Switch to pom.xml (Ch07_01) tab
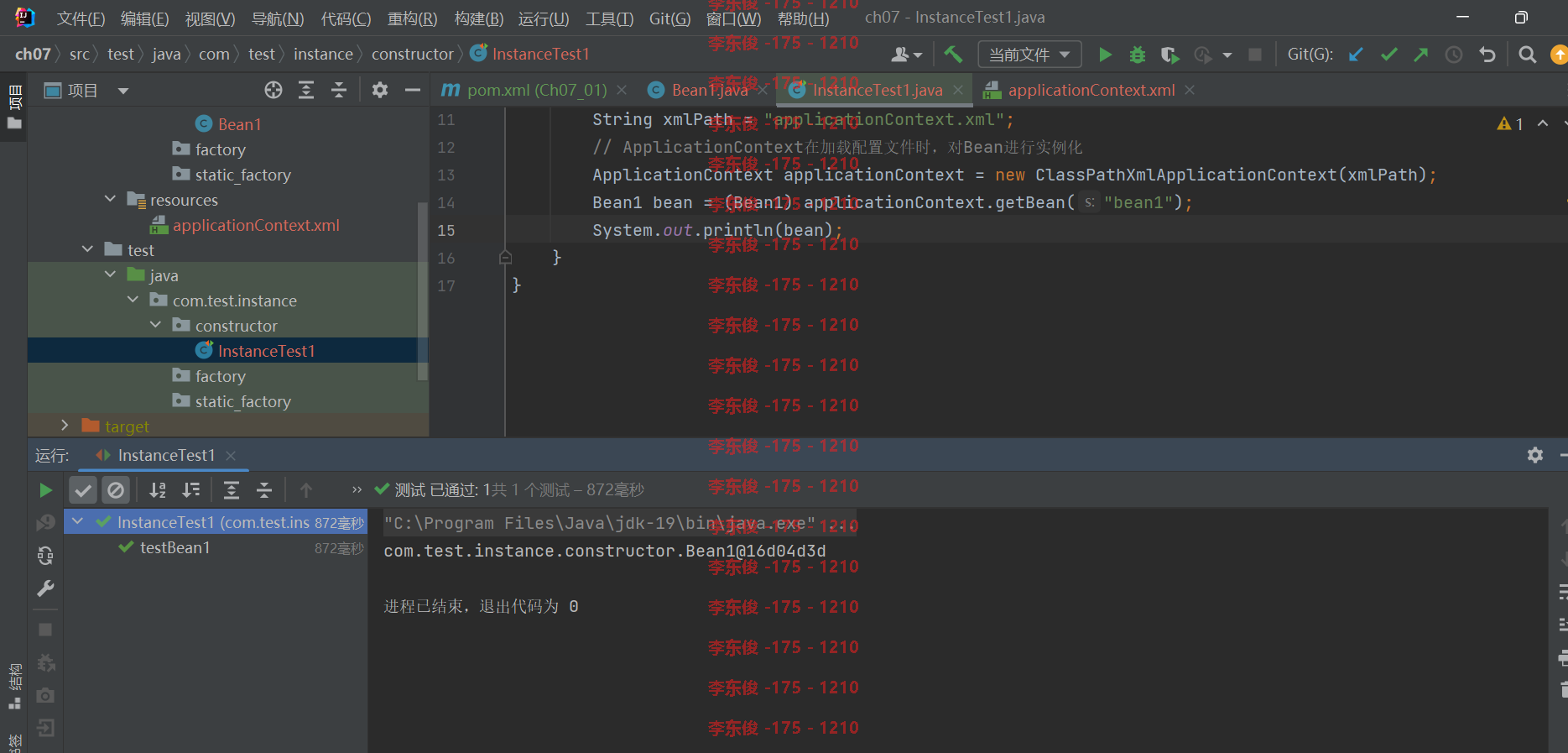1568x753 pixels. tap(537, 90)
